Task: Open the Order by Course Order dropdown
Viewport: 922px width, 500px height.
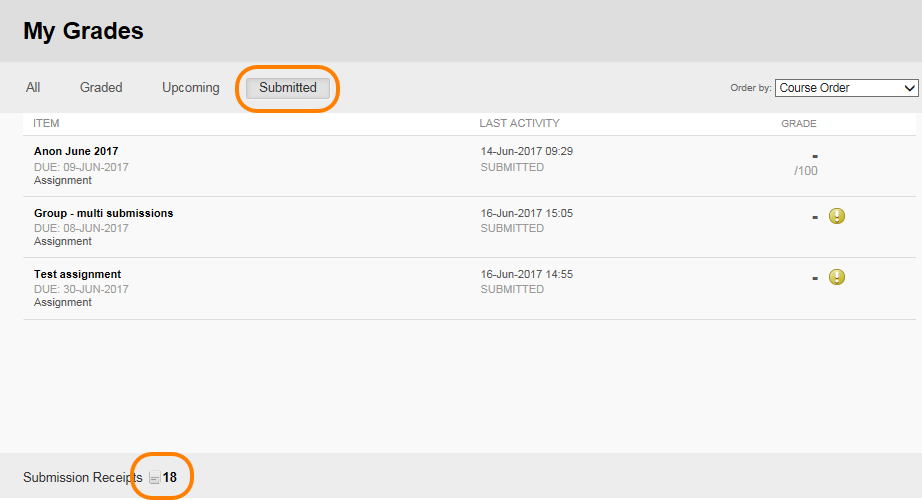Action: [x=847, y=88]
